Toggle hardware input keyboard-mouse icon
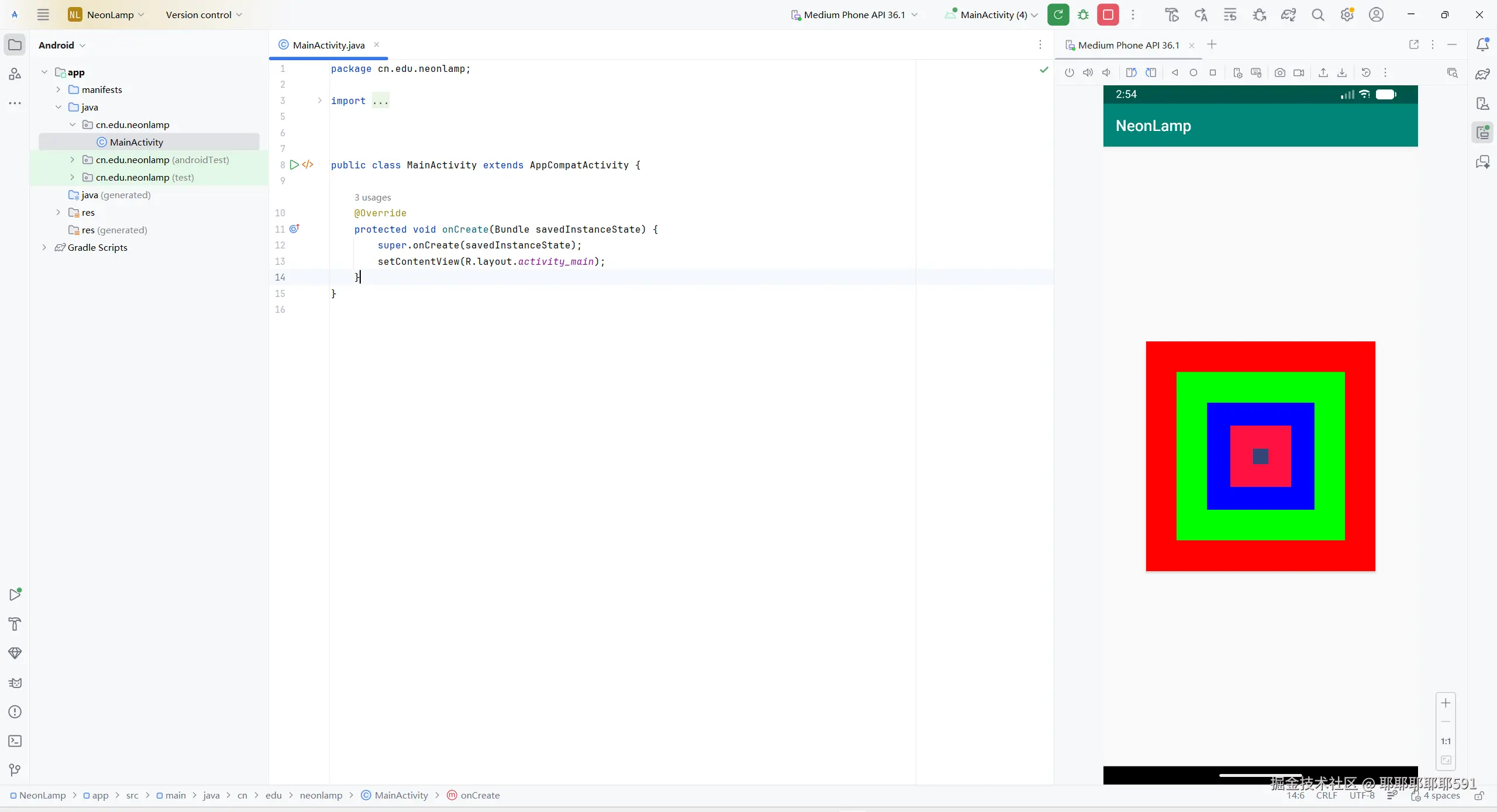Screen dimensions: 1497x812 pos(1255,72)
